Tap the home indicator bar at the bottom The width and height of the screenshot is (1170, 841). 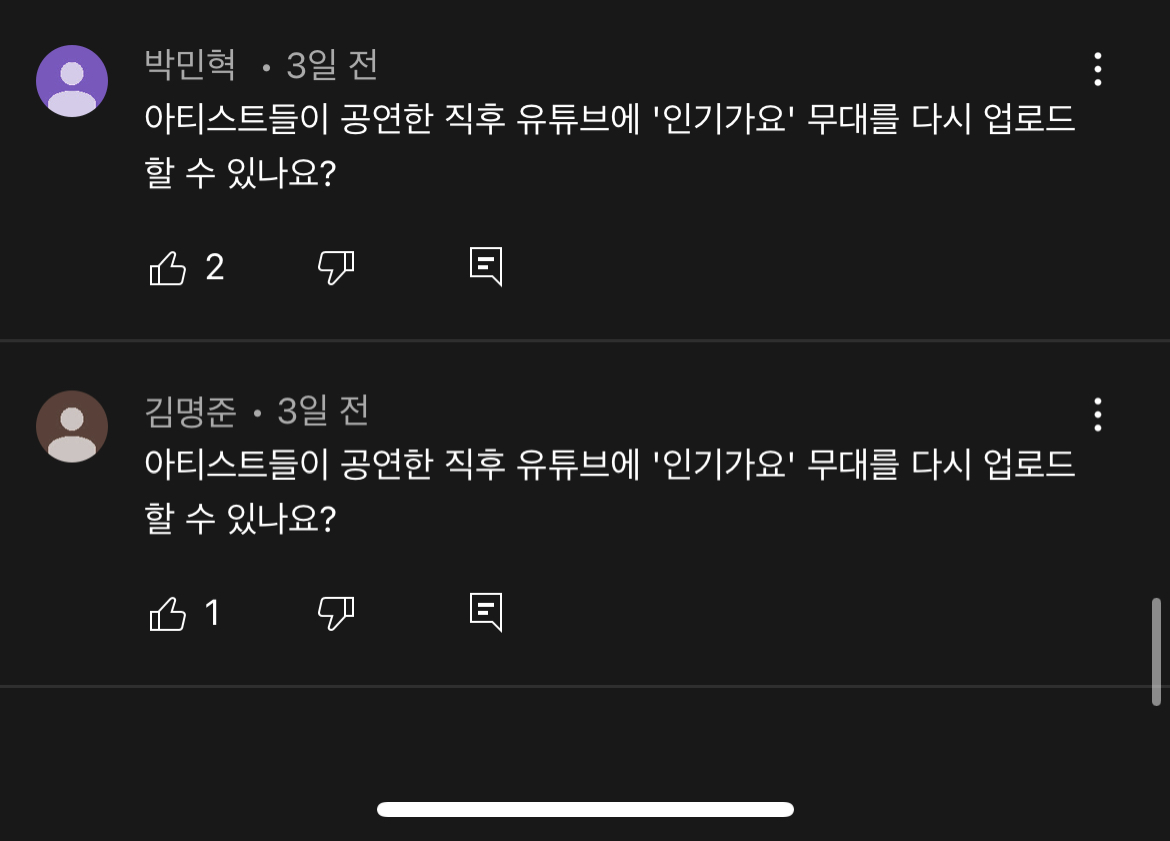click(585, 807)
